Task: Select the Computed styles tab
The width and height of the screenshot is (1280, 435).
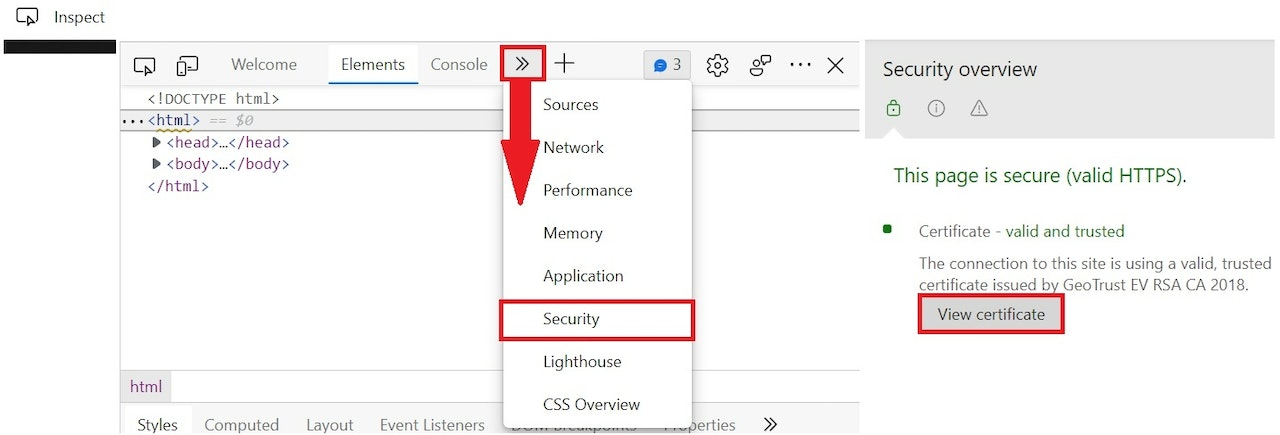Action: pyautogui.click(x=241, y=425)
